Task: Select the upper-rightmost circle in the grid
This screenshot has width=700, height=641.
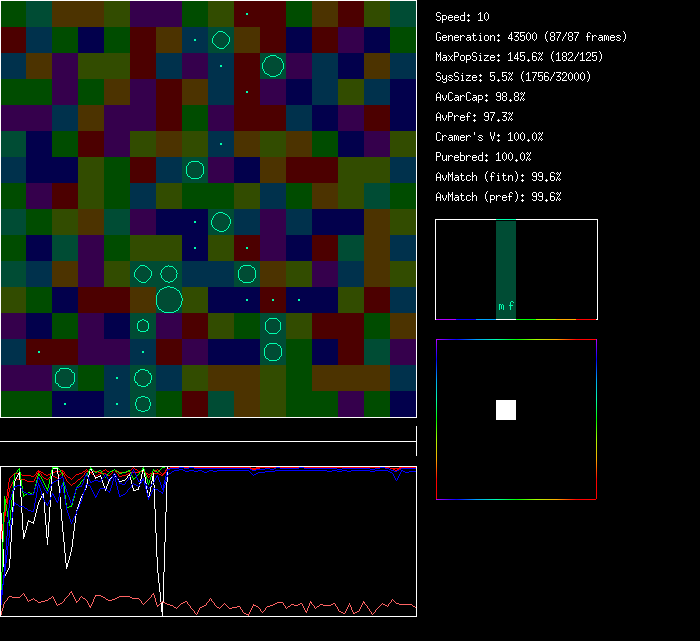Action: tap(273, 66)
